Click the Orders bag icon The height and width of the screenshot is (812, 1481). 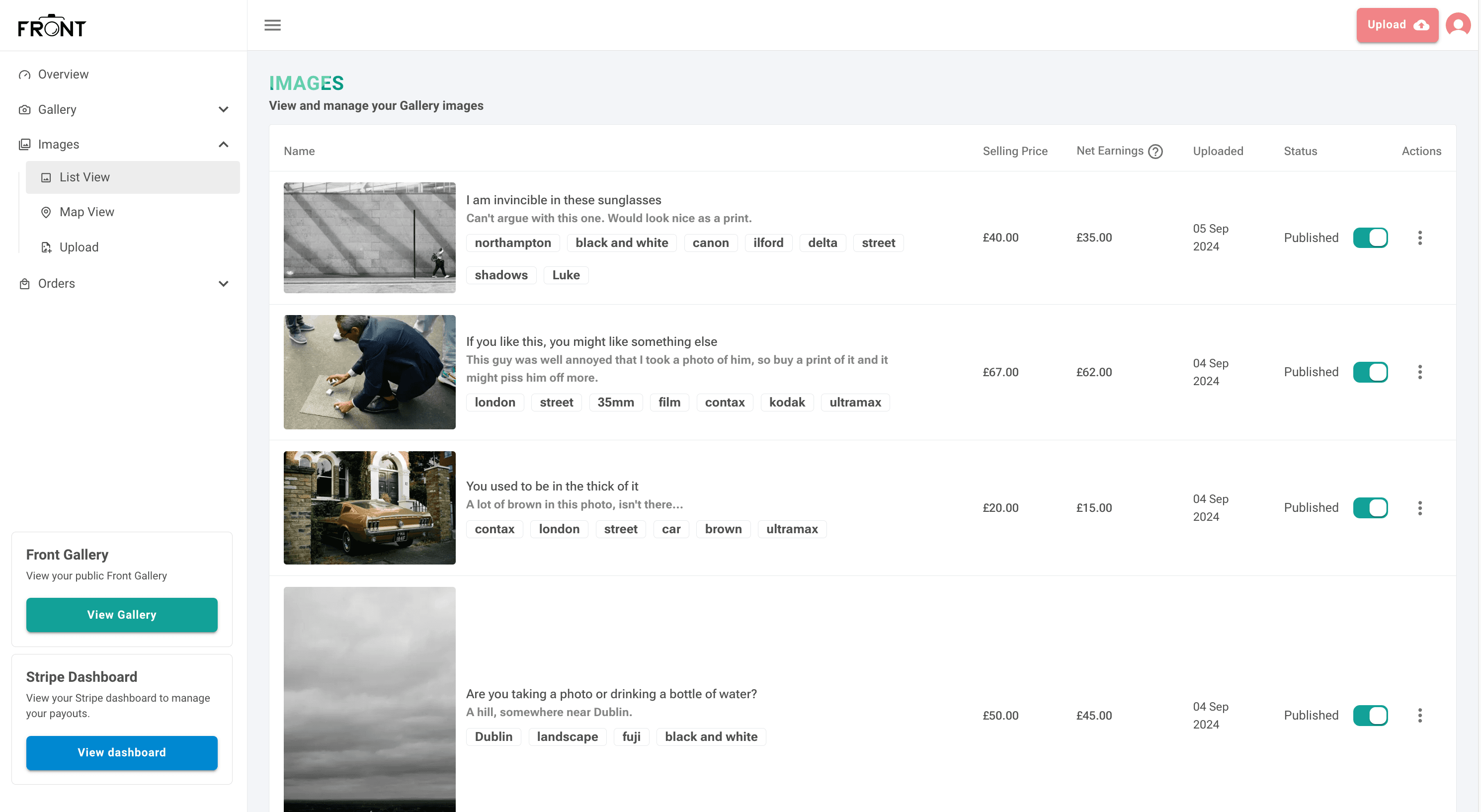click(24, 284)
